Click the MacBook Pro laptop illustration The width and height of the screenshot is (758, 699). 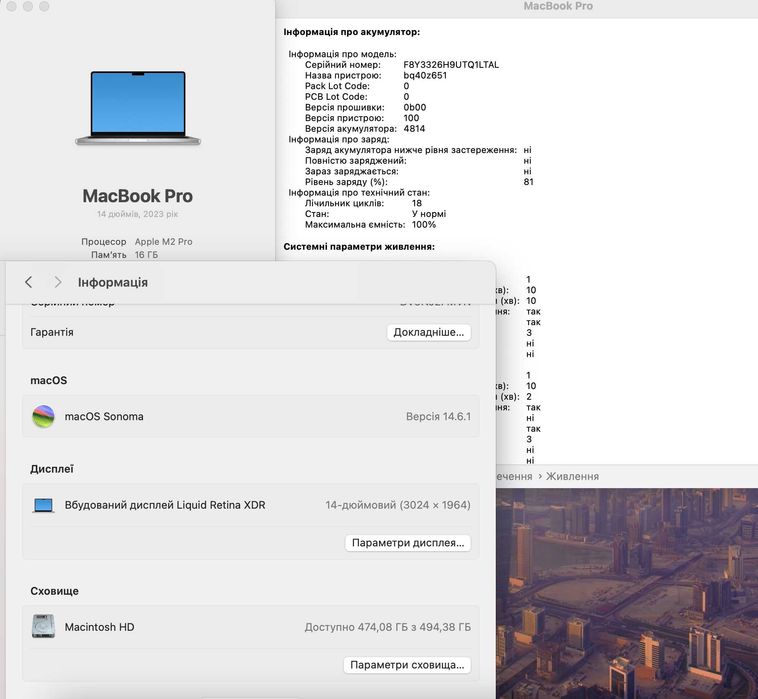[138, 108]
